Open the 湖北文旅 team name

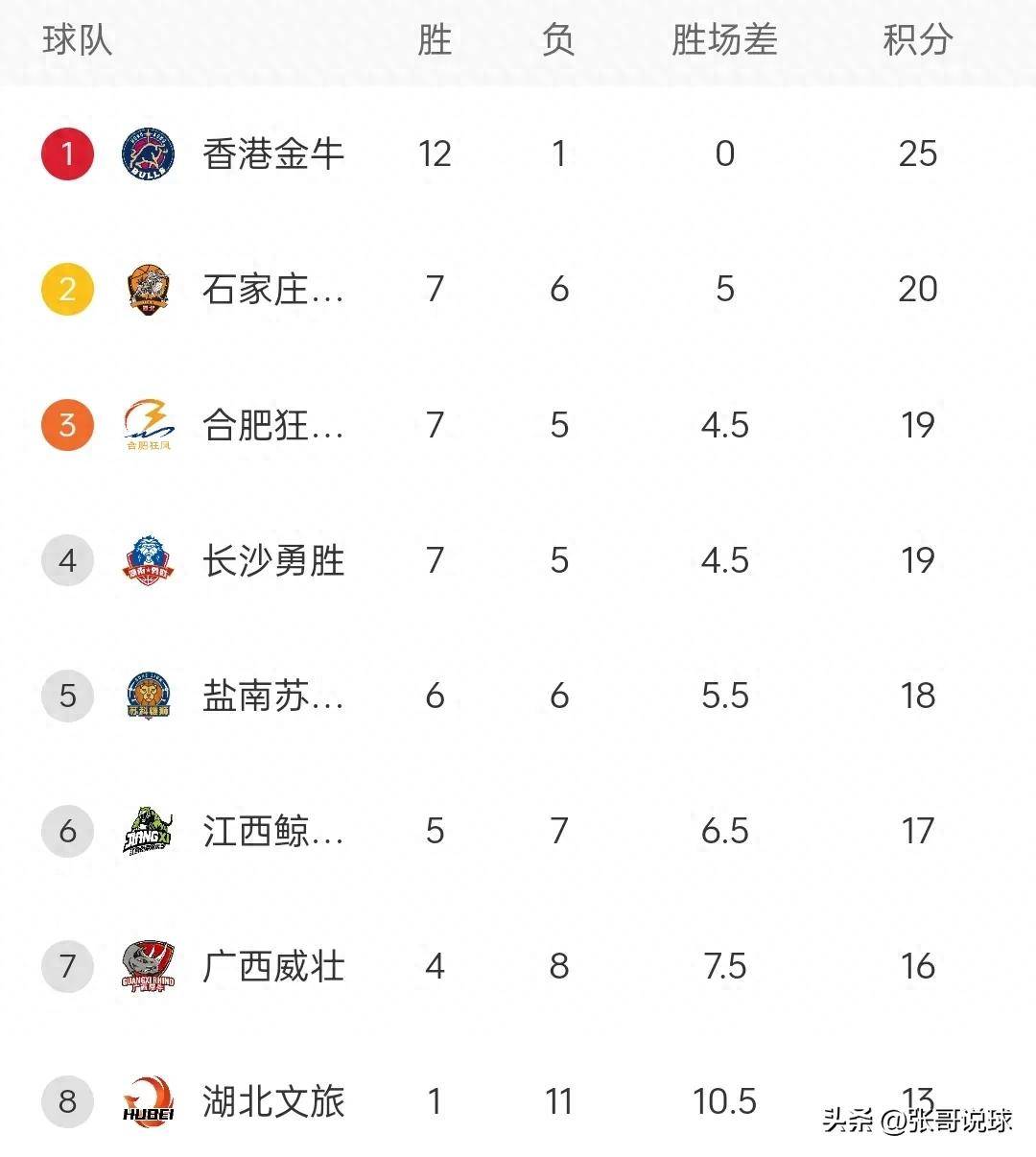[x=273, y=1101]
